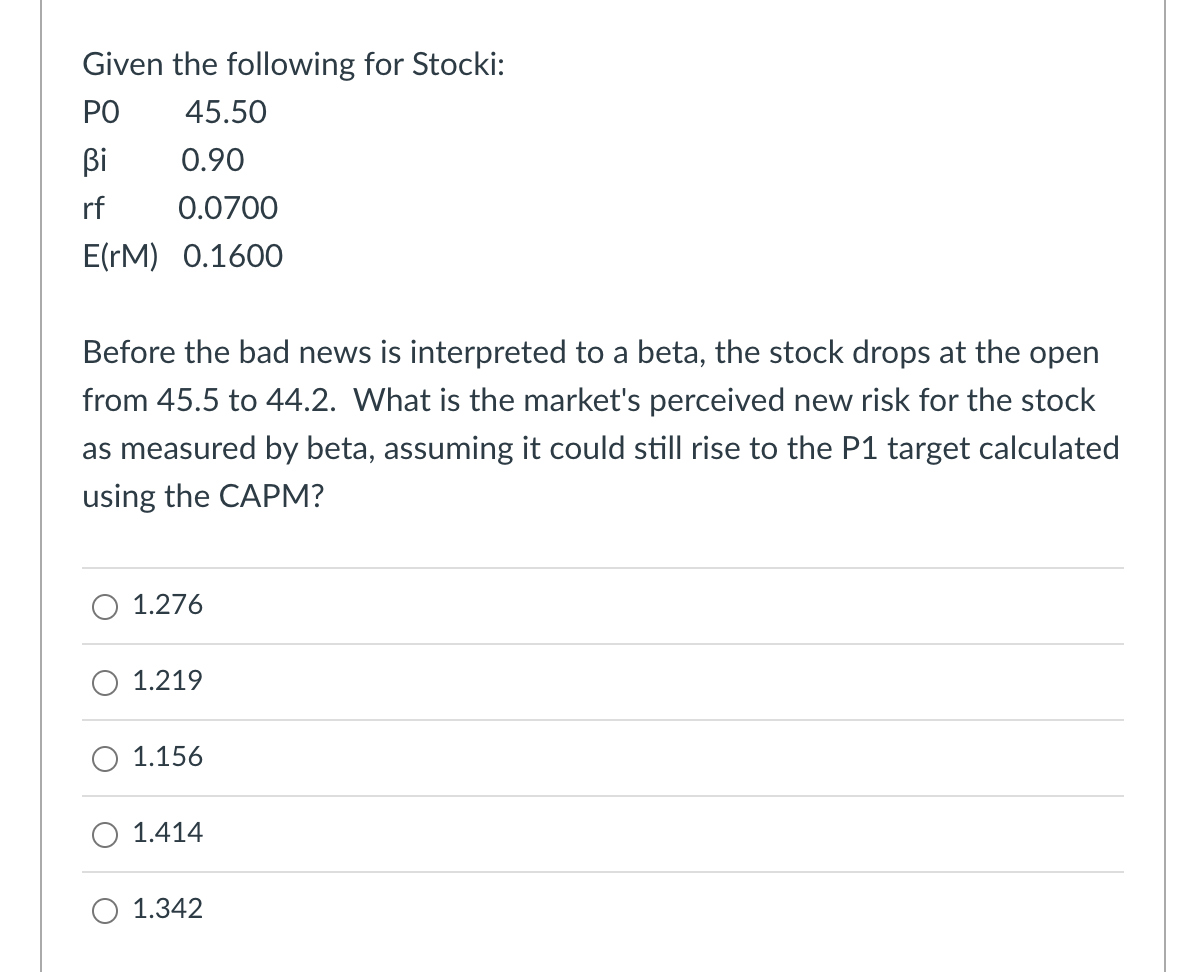Mark the 1.156 answer radio button

coord(105,759)
